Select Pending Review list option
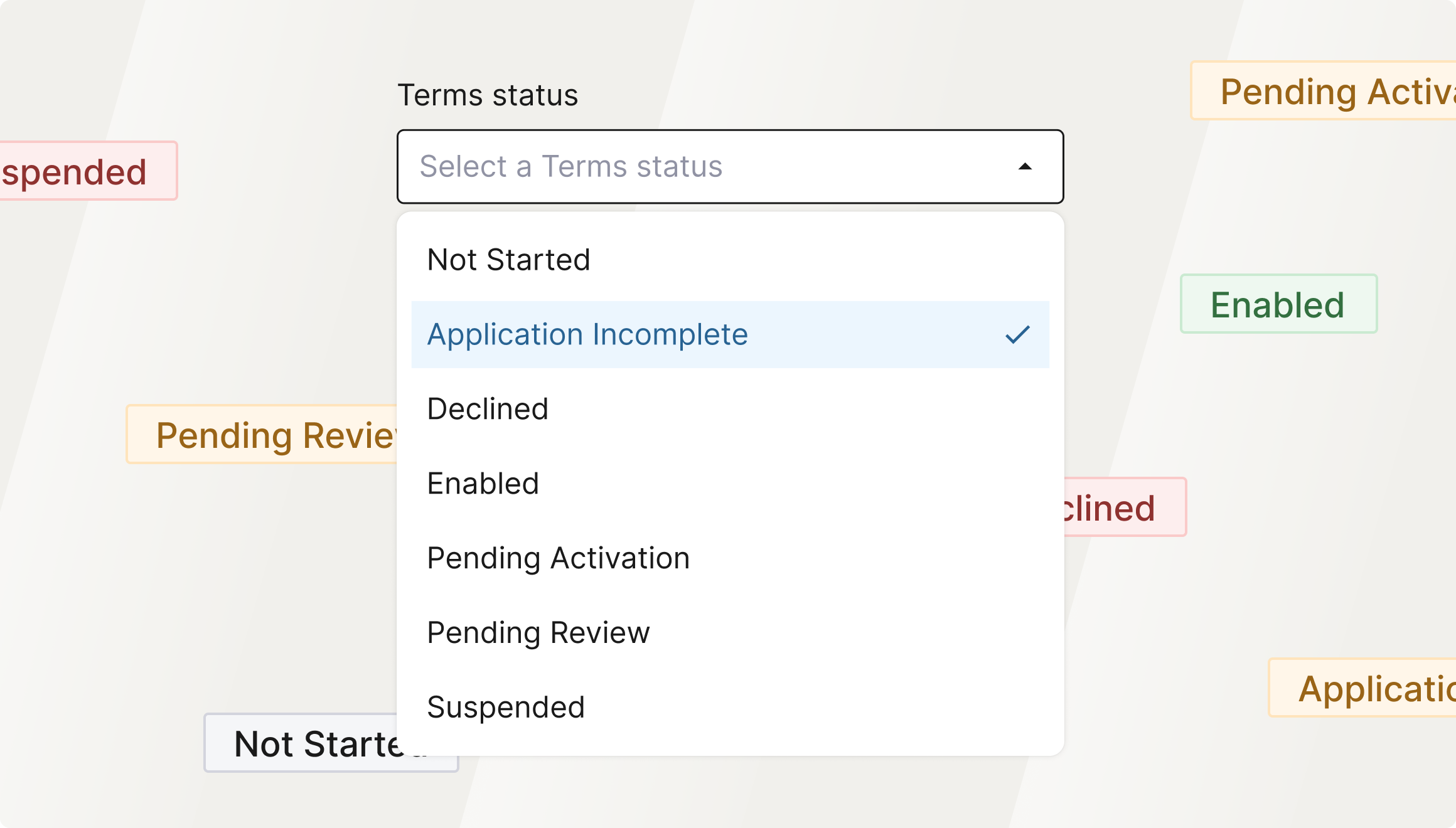This screenshot has height=828, width=1456. [730, 632]
